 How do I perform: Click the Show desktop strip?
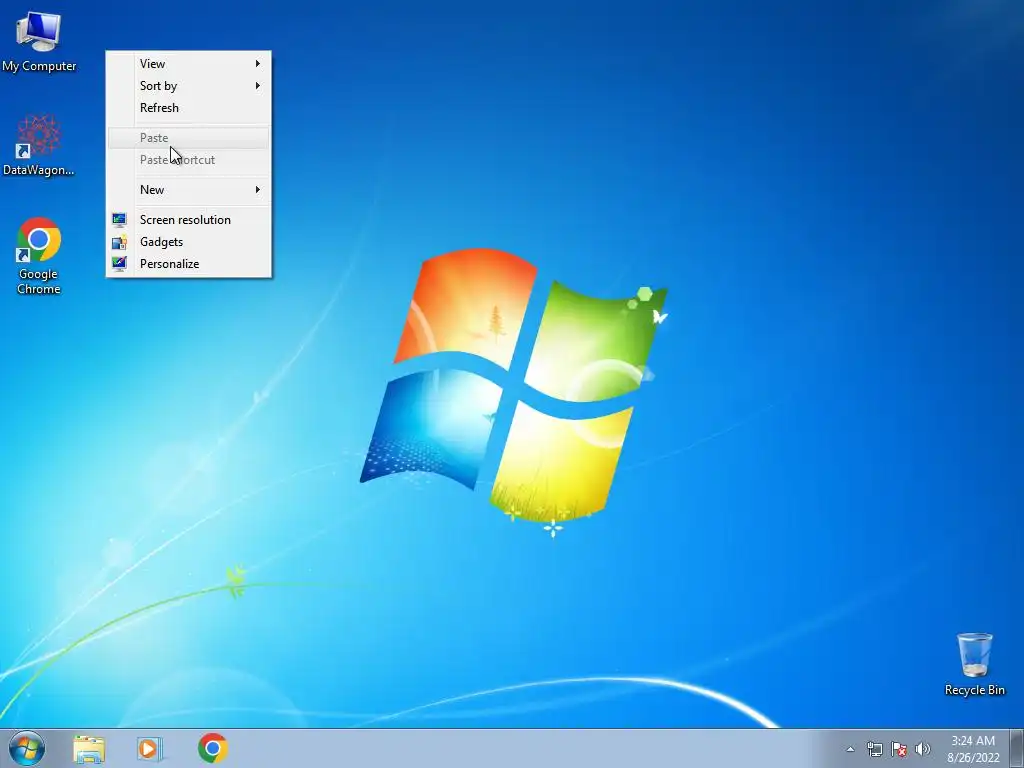tap(1017, 748)
